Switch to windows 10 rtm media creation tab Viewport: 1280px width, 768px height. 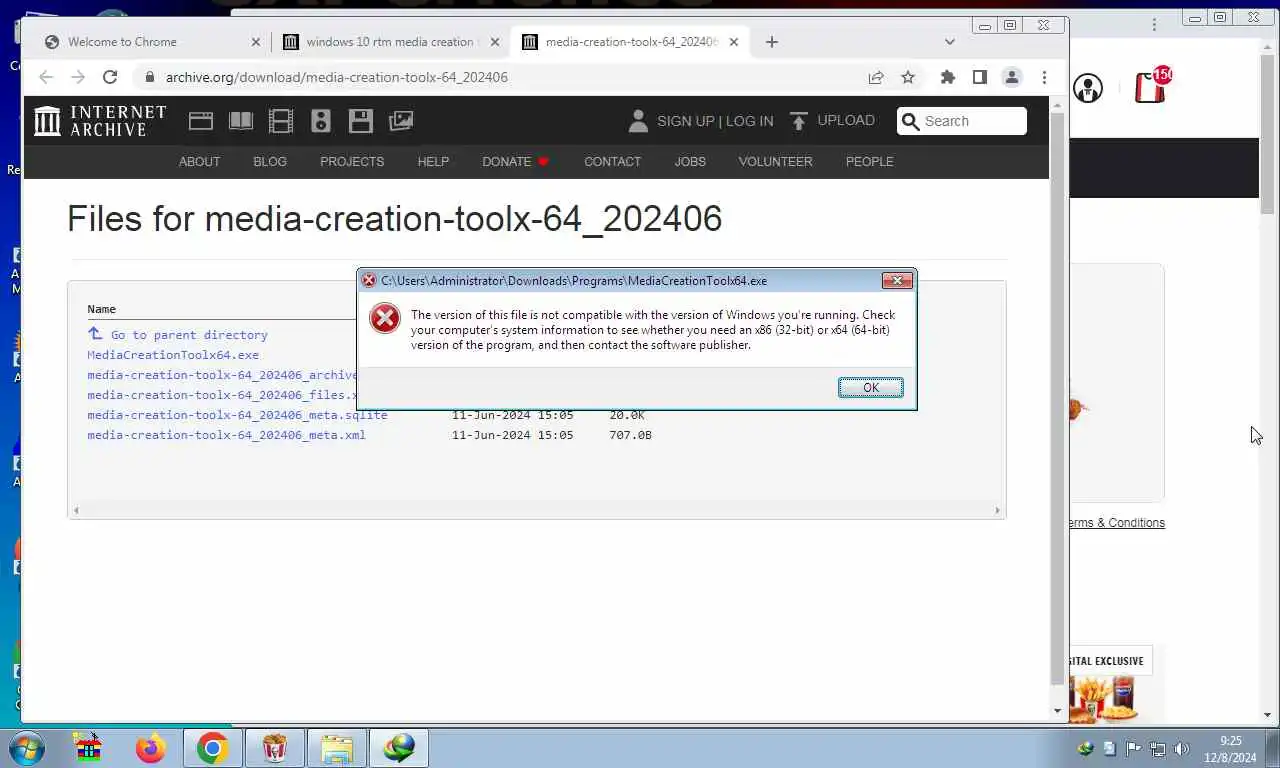(x=390, y=42)
